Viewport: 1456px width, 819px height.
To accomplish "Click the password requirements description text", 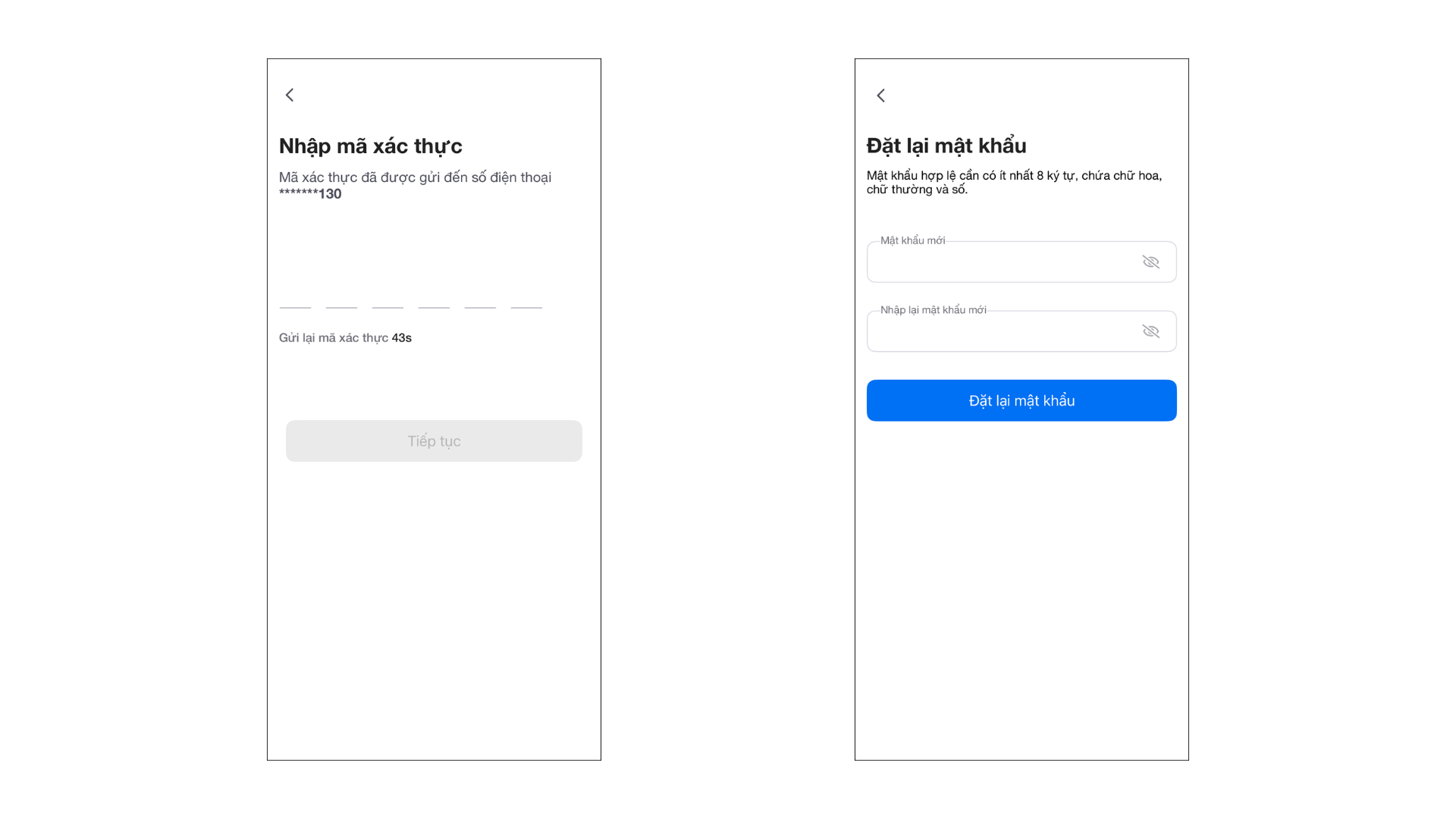I will click(1014, 183).
